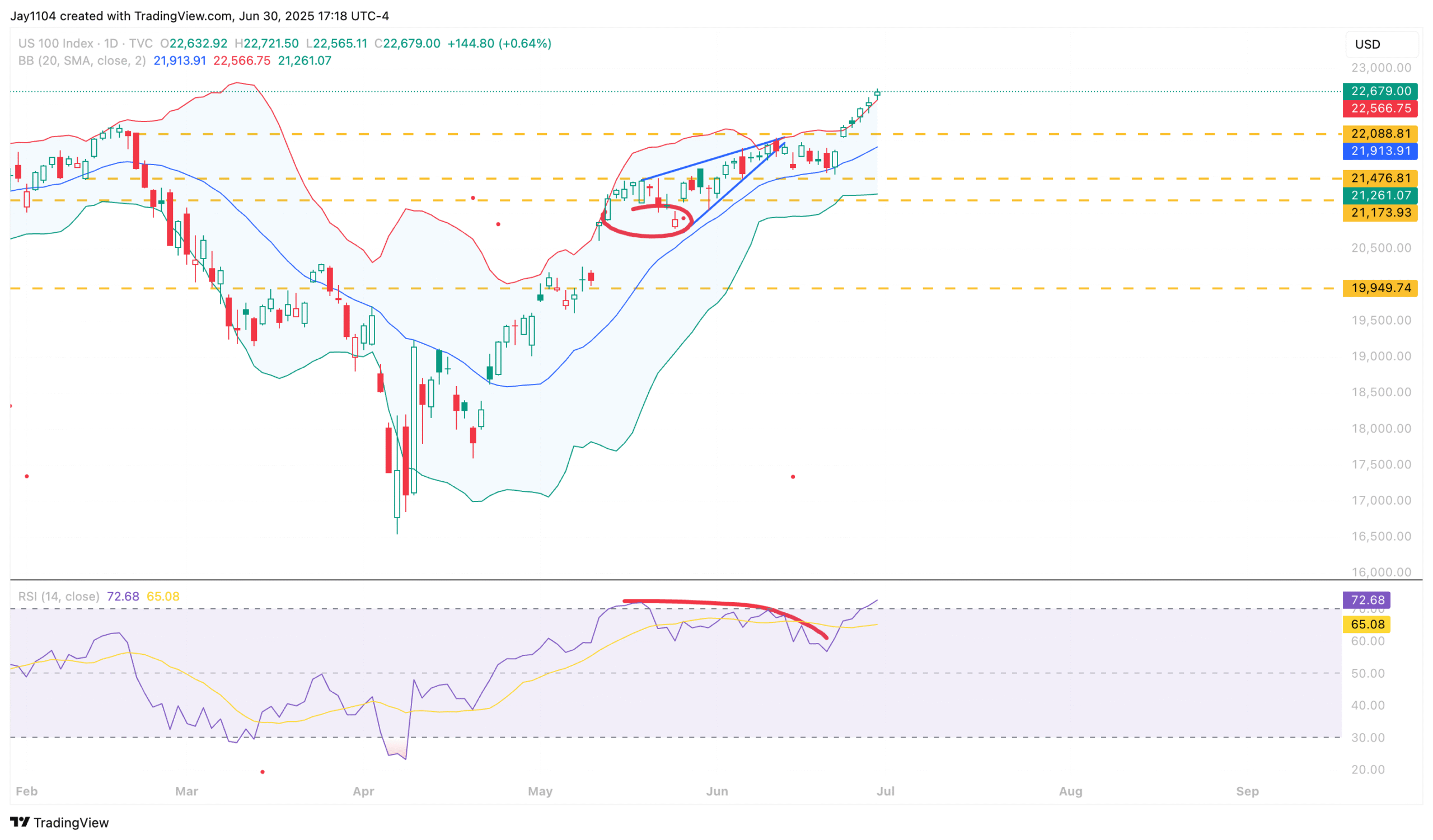Click the 30.00 tick on the RSI scale
The height and width of the screenshot is (840, 1433).
tap(1368, 737)
